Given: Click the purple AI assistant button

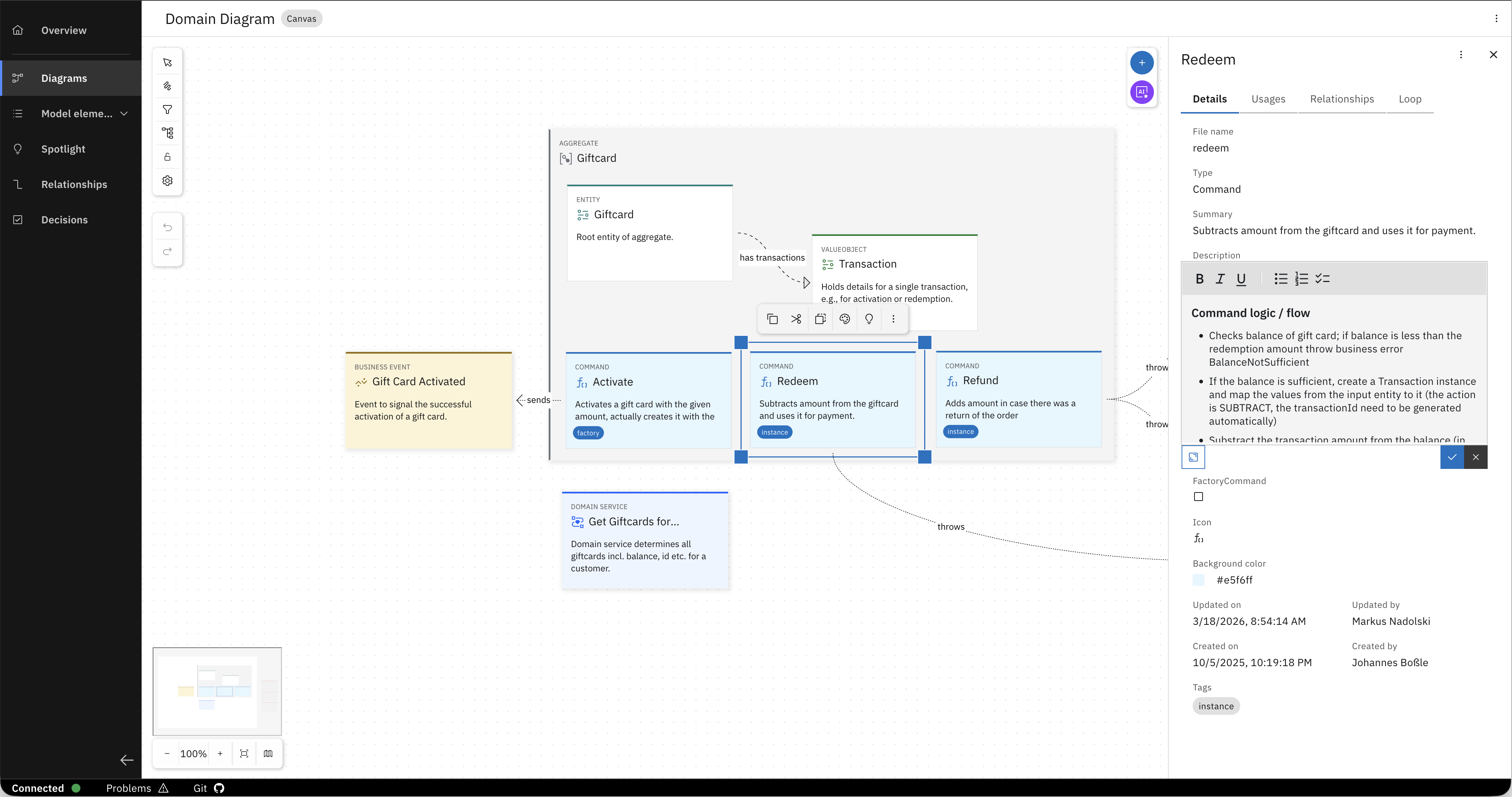Looking at the screenshot, I should click(x=1142, y=92).
